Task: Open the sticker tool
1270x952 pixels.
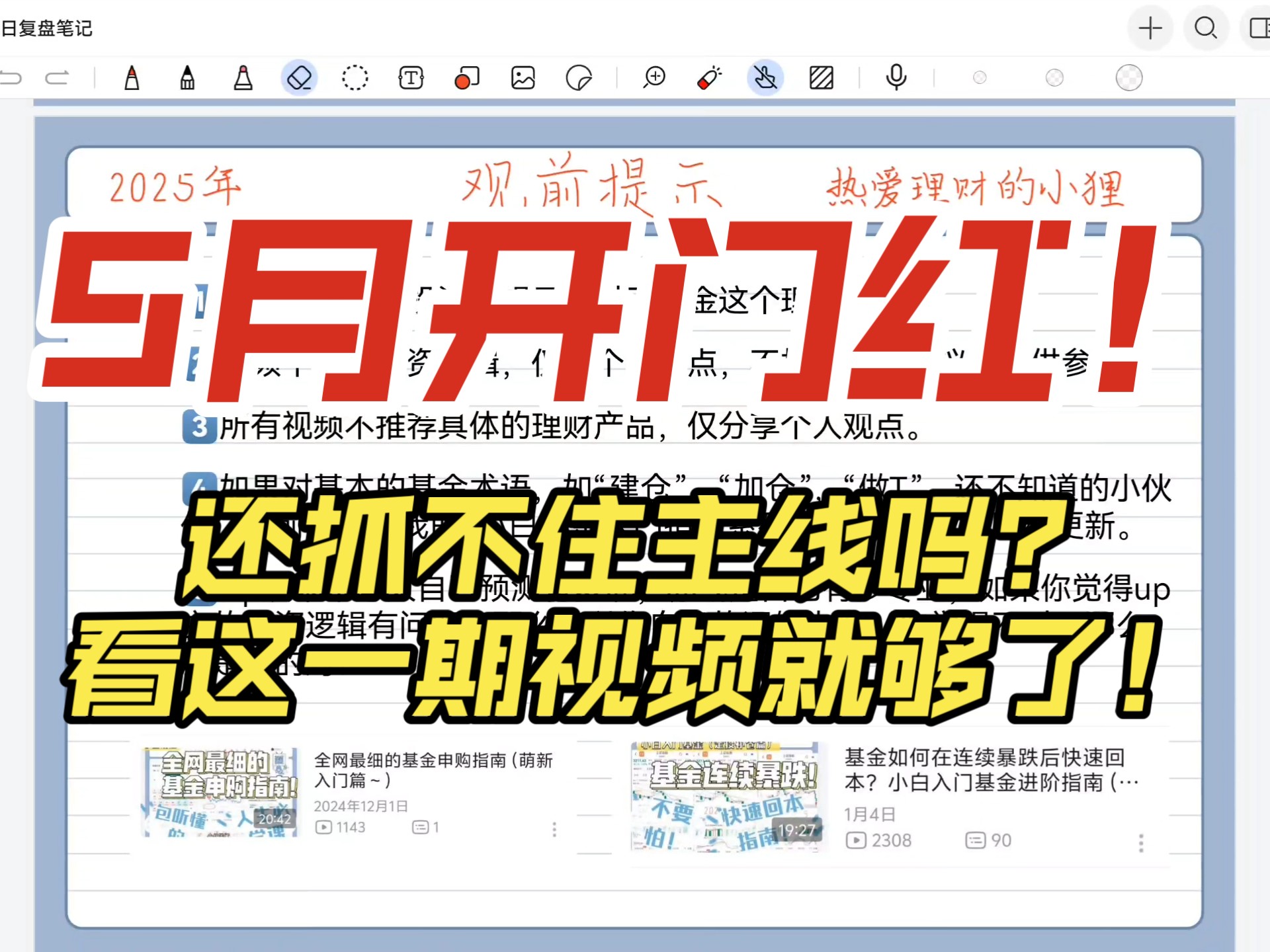Action: 579,78
